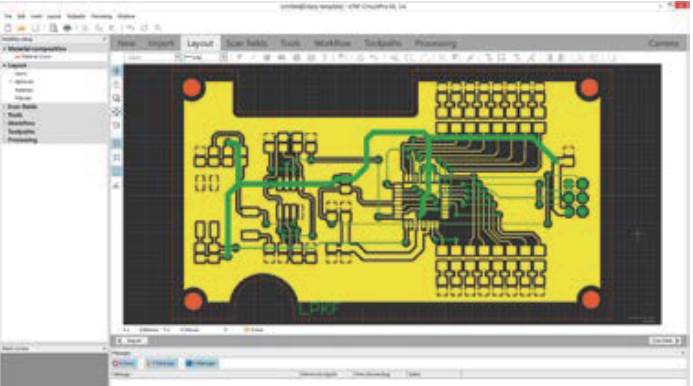The height and width of the screenshot is (386, 693).
Task: Open the Camera tab
Action: tap(664, 43)
